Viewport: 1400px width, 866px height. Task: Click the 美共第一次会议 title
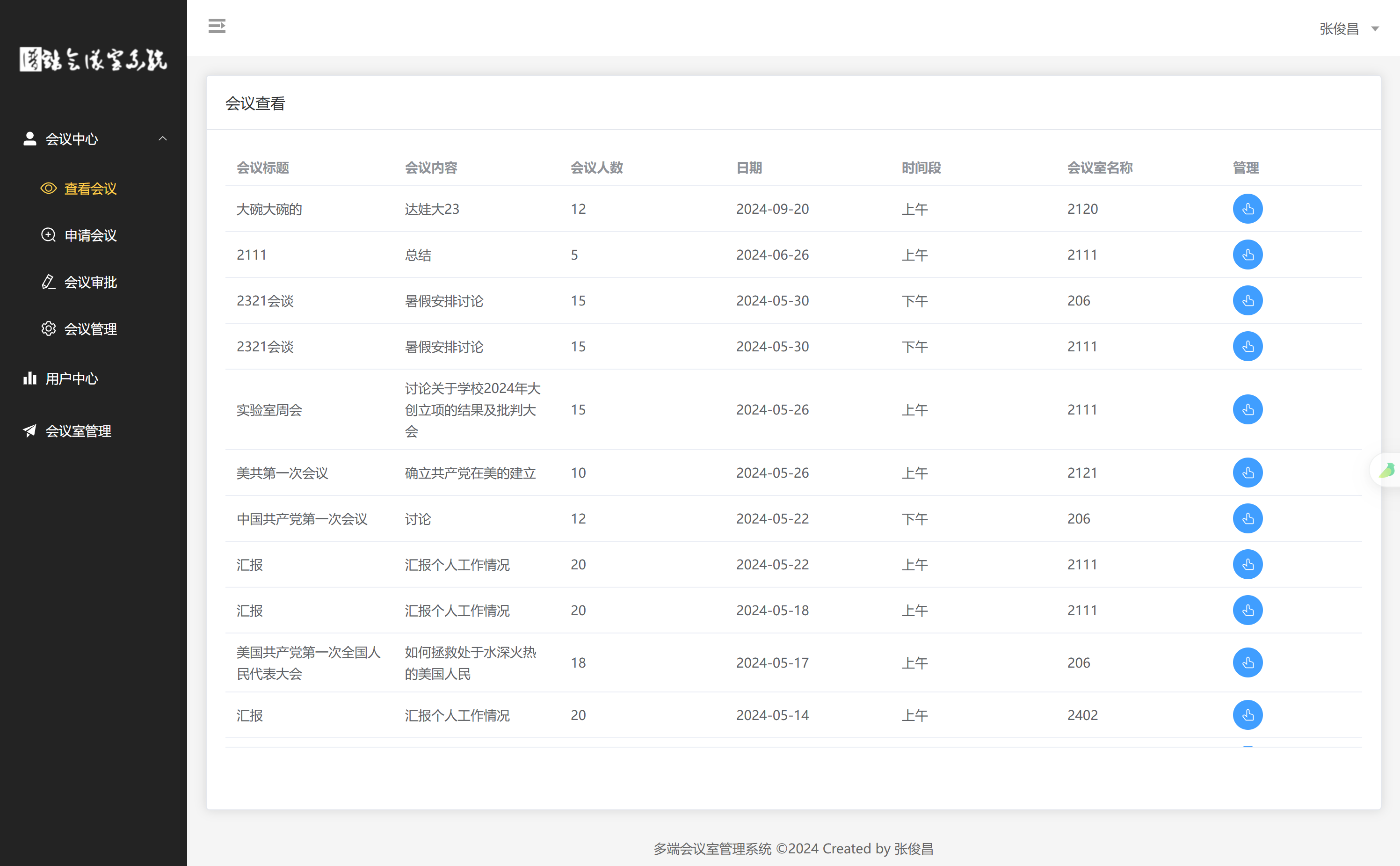click(282, 473)
